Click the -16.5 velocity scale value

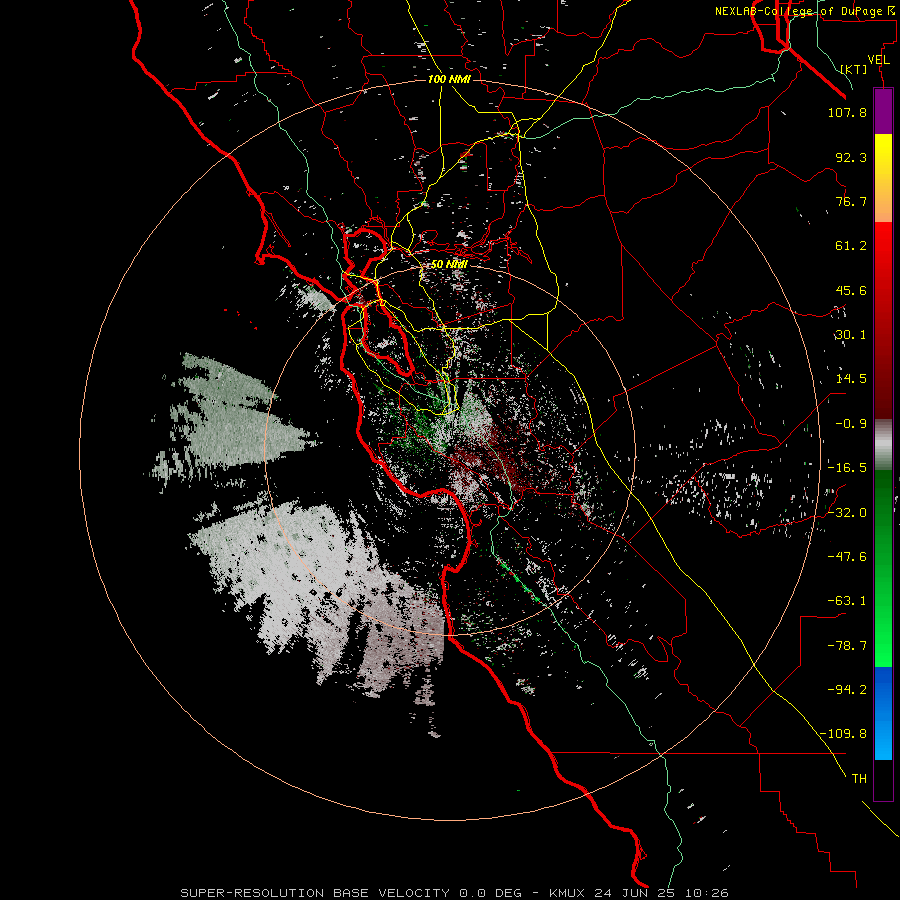847,468
